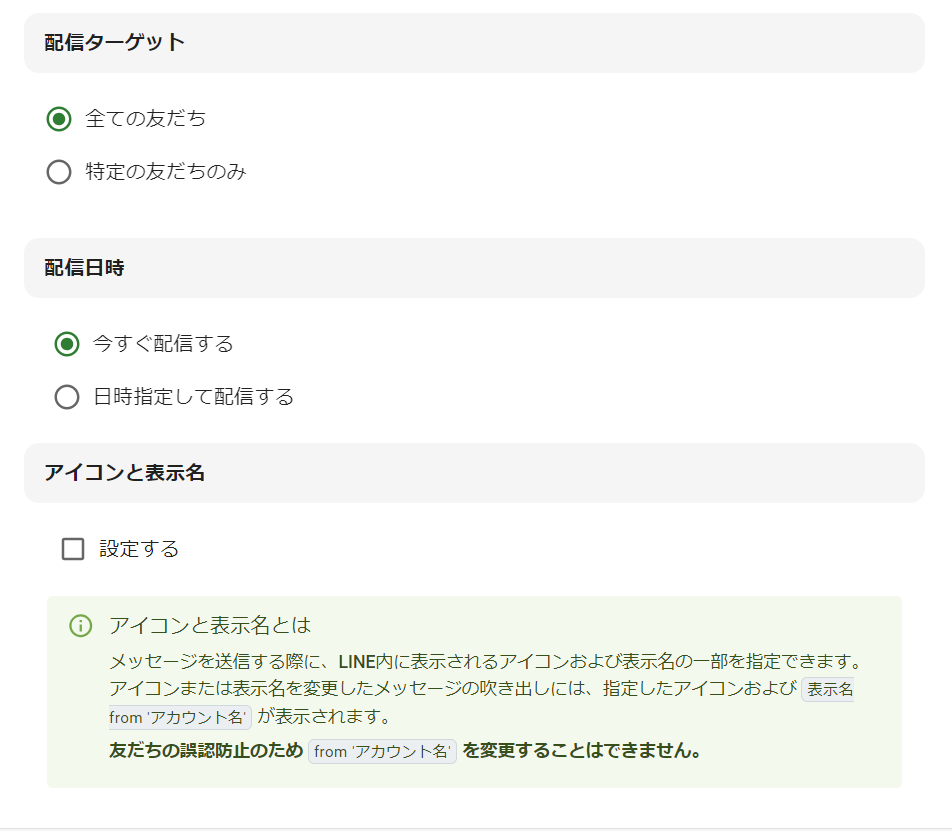Screen dimensions: 952x831
Task: Select the 全ての友だち radio button
Action: pos(59,118)
